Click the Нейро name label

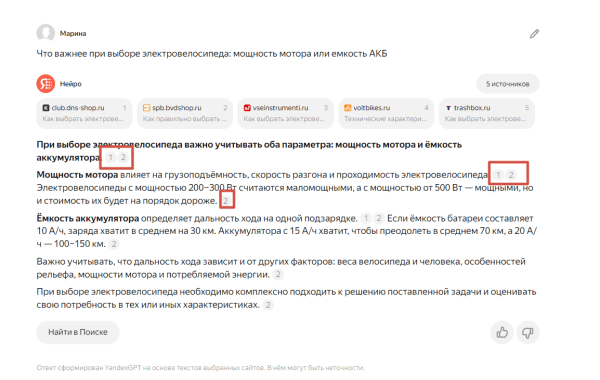click(70, 84)
